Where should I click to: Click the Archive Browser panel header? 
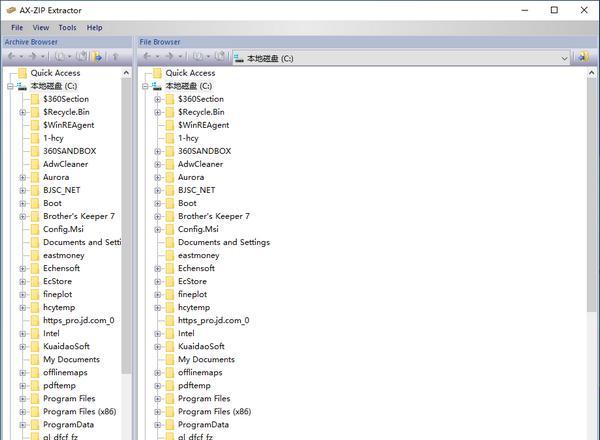click(x=67, y=42)
